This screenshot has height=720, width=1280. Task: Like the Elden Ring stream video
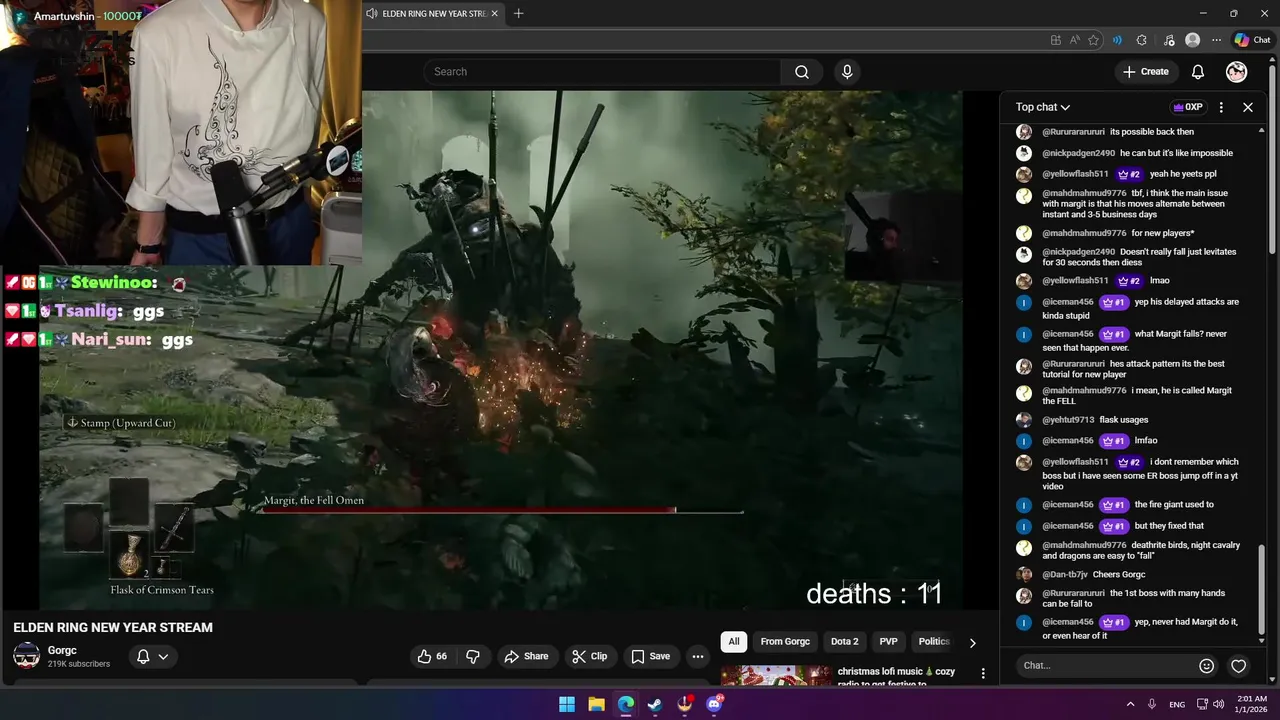click(x=433, y=657)
